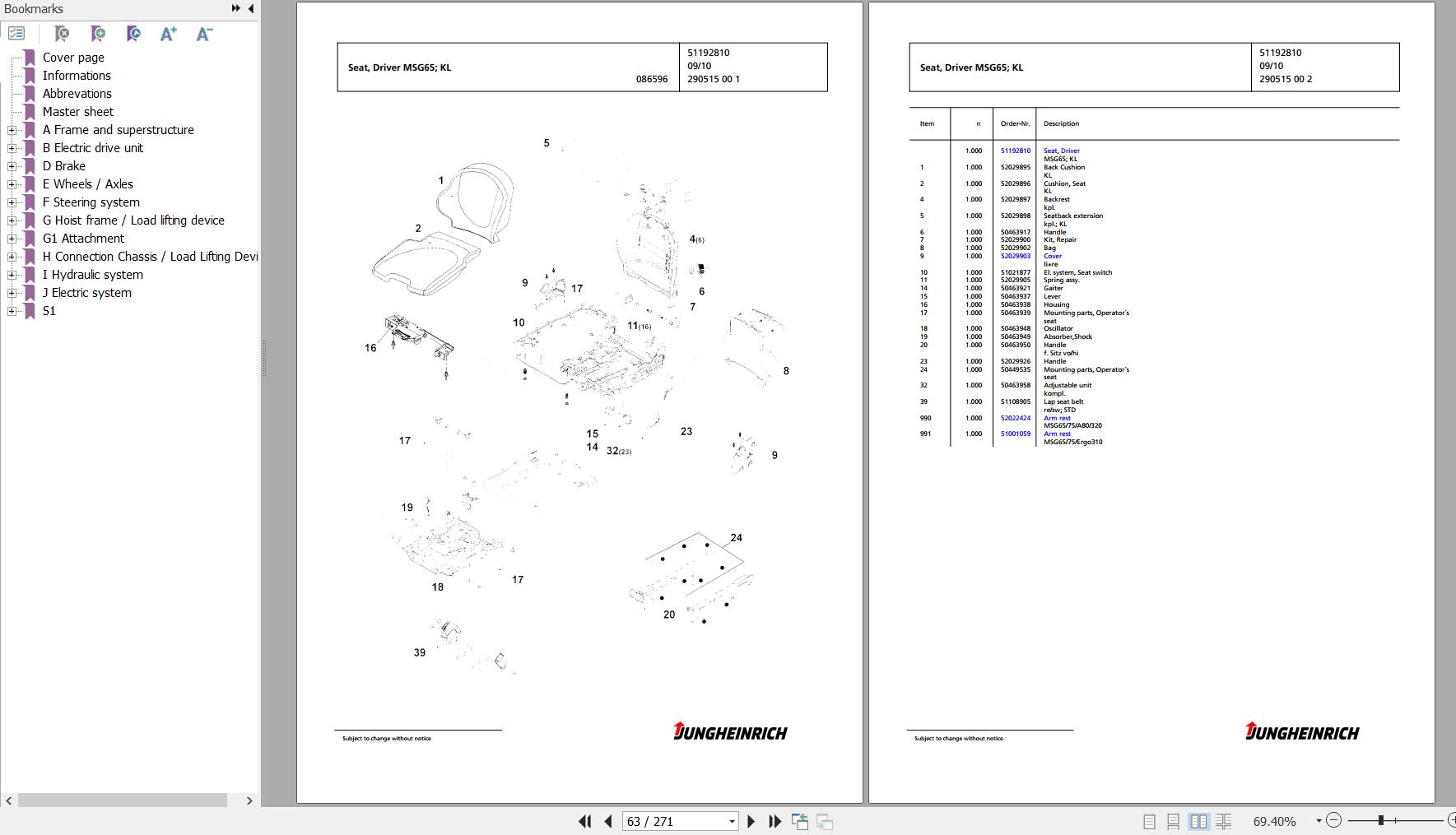The height and width of the screenshot is (835, 1456).
Task: Click the delete bookmark icon
Action: tap(62, 34)
